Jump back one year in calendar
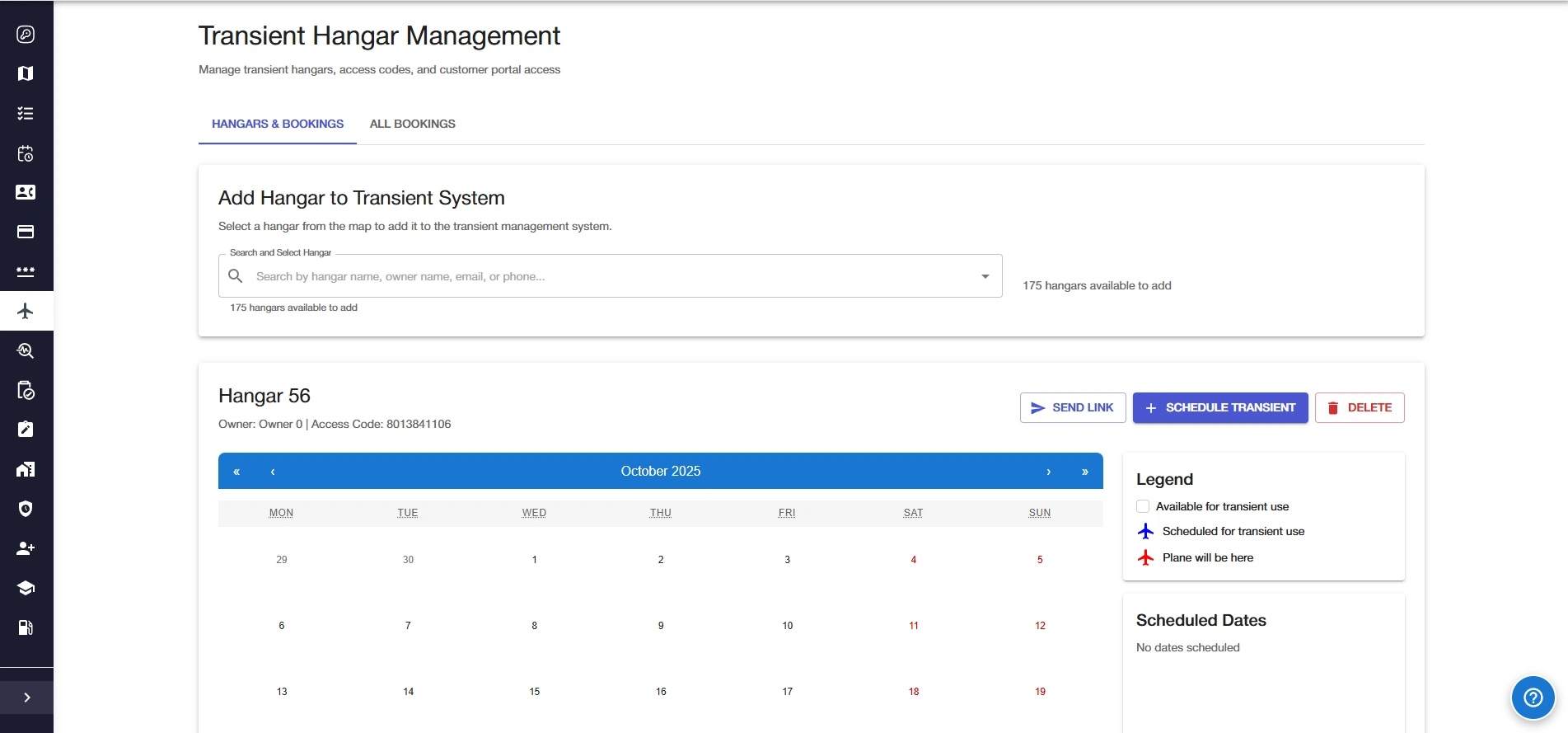Screen dimensions: 1568x733 (x=236, y=472)
